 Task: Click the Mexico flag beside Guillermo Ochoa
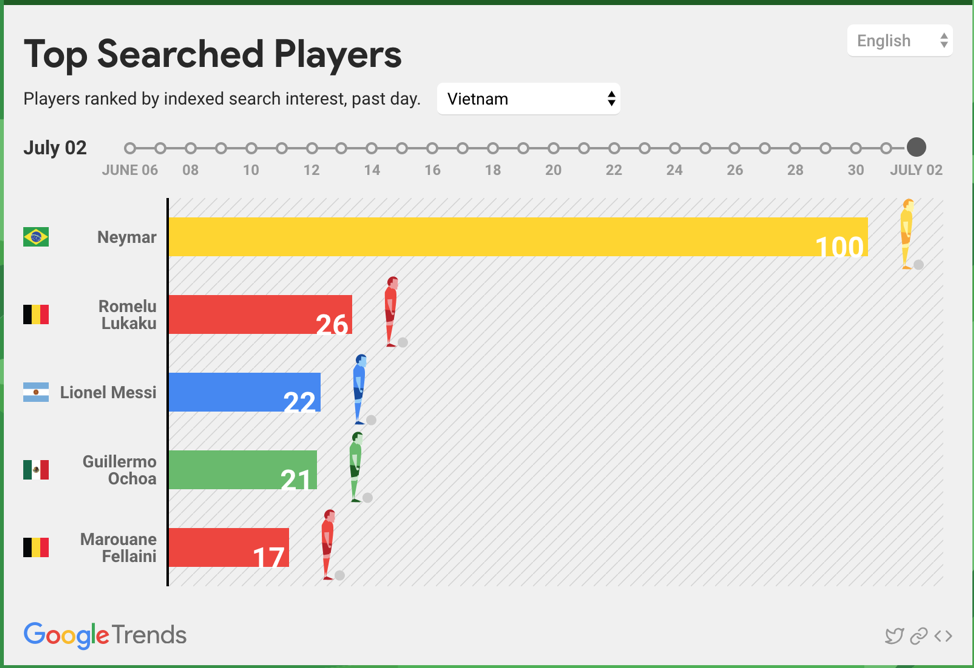[36, 470]
